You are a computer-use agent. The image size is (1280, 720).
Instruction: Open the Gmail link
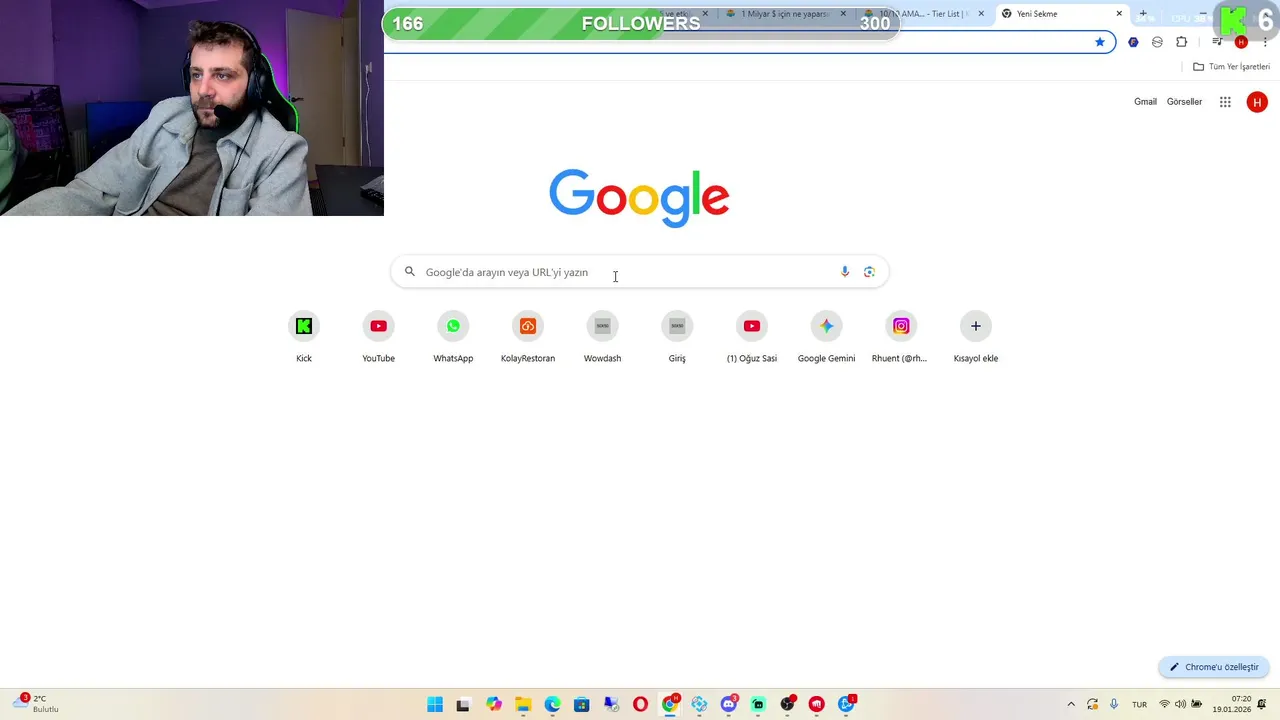[x=1145, y=102]
